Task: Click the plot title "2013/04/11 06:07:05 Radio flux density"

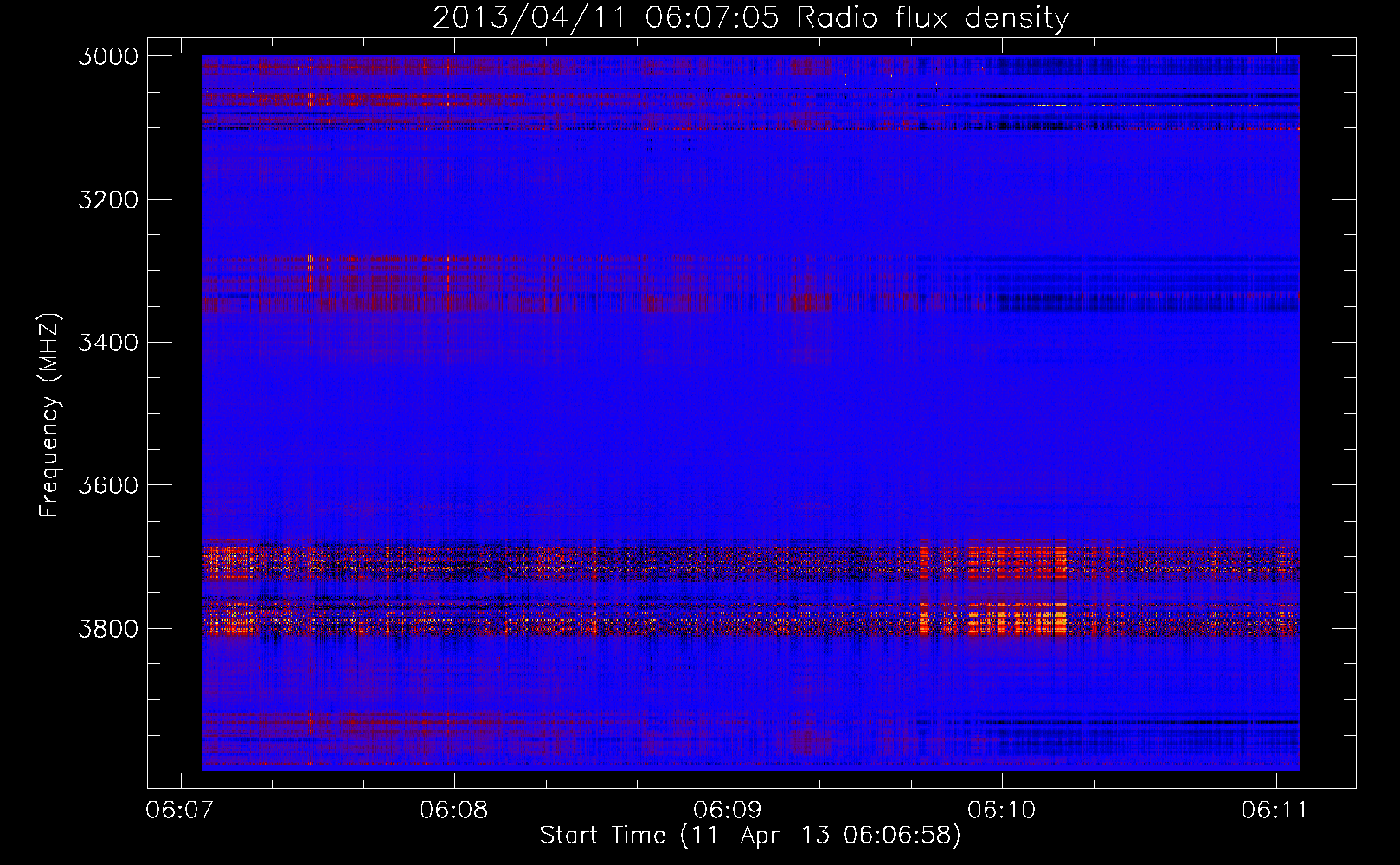Action: (750, 18)
